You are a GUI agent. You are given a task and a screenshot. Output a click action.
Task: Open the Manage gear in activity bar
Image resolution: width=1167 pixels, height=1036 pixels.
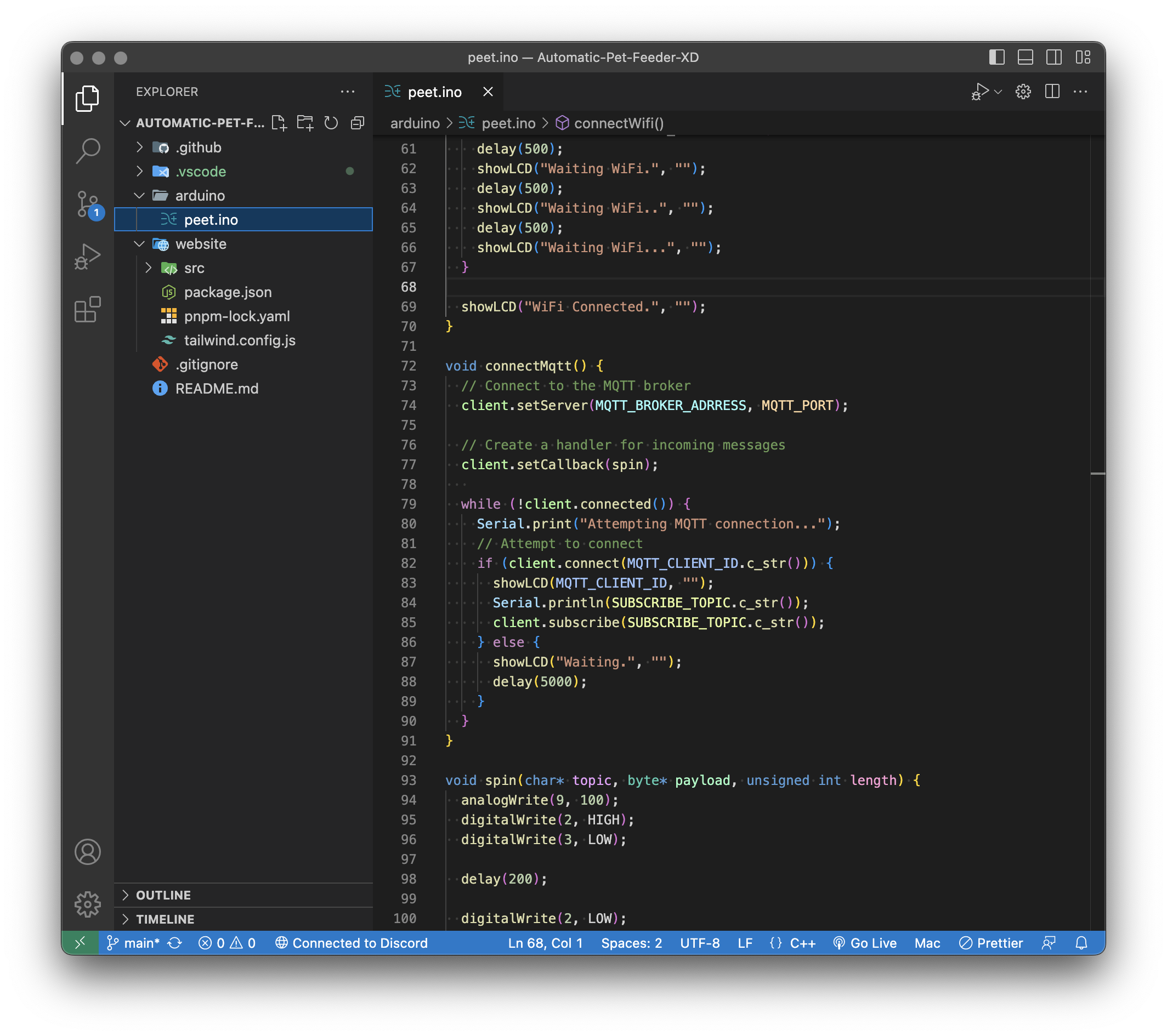87,904
